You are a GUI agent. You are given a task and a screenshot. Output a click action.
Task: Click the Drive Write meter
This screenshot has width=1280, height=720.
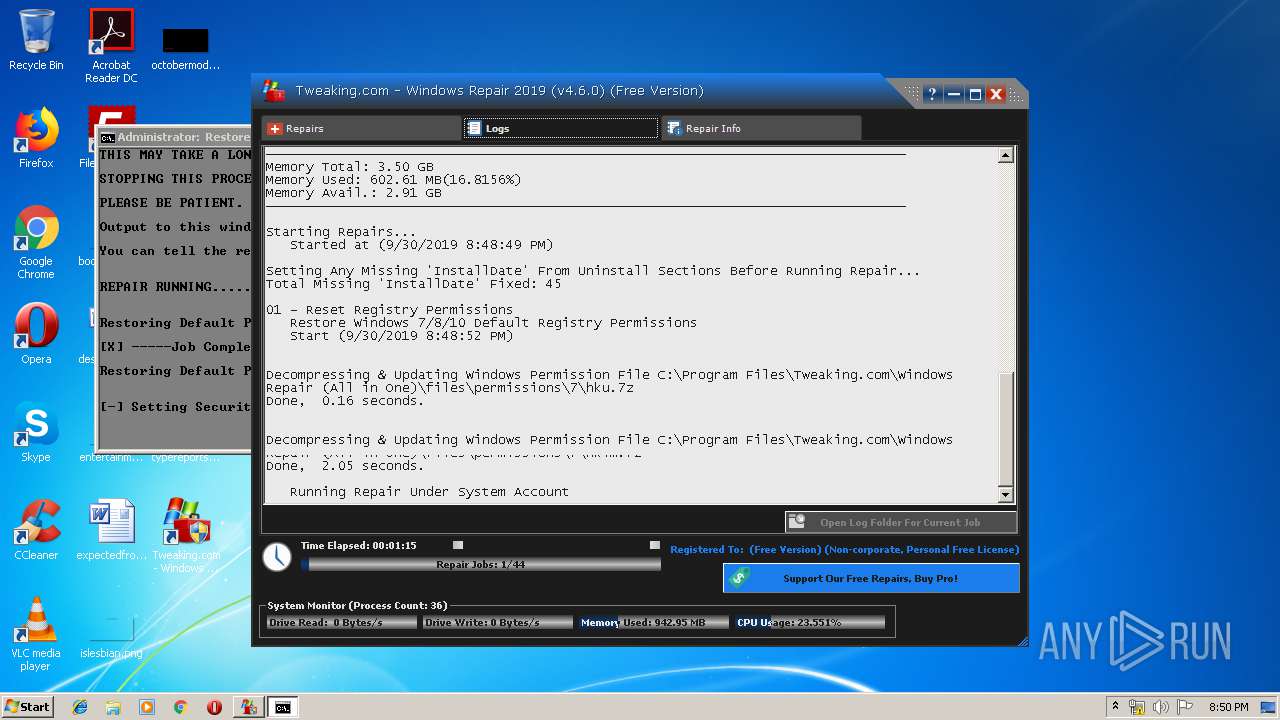[497, 622]
